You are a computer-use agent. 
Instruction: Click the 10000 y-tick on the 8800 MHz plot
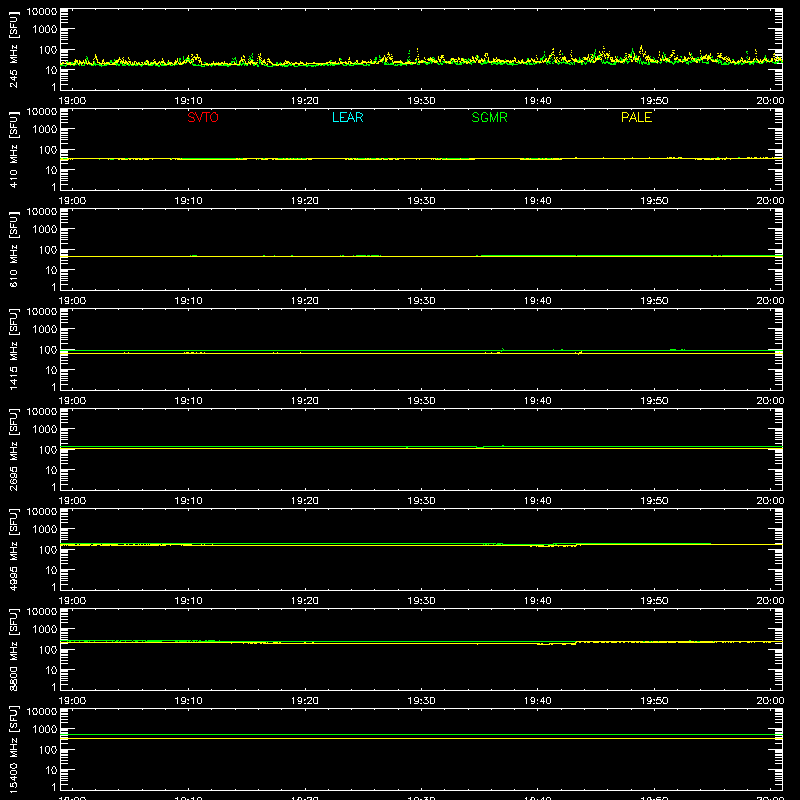point(42,612)
